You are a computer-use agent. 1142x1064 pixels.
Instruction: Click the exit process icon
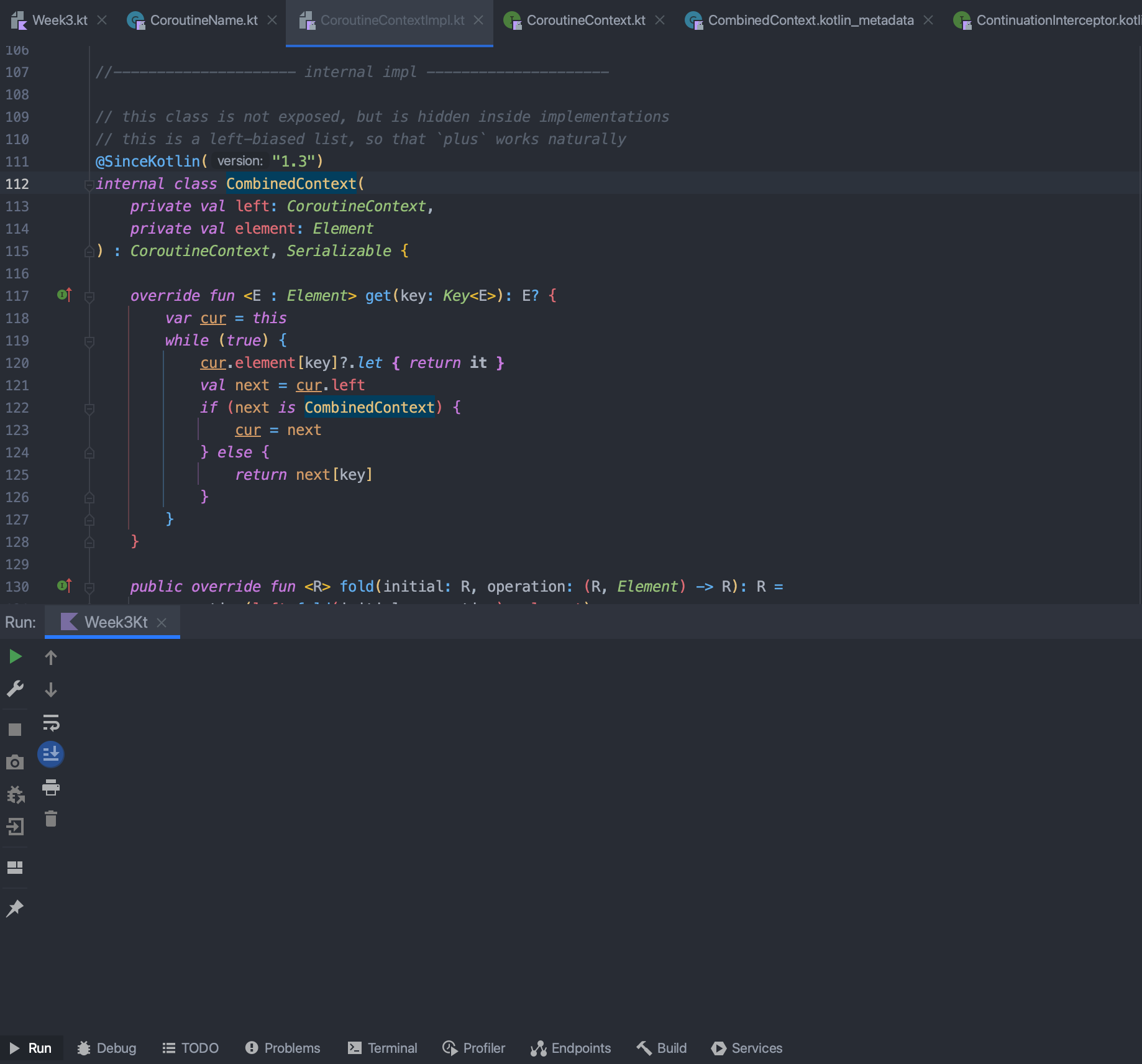tap(15, 827)
